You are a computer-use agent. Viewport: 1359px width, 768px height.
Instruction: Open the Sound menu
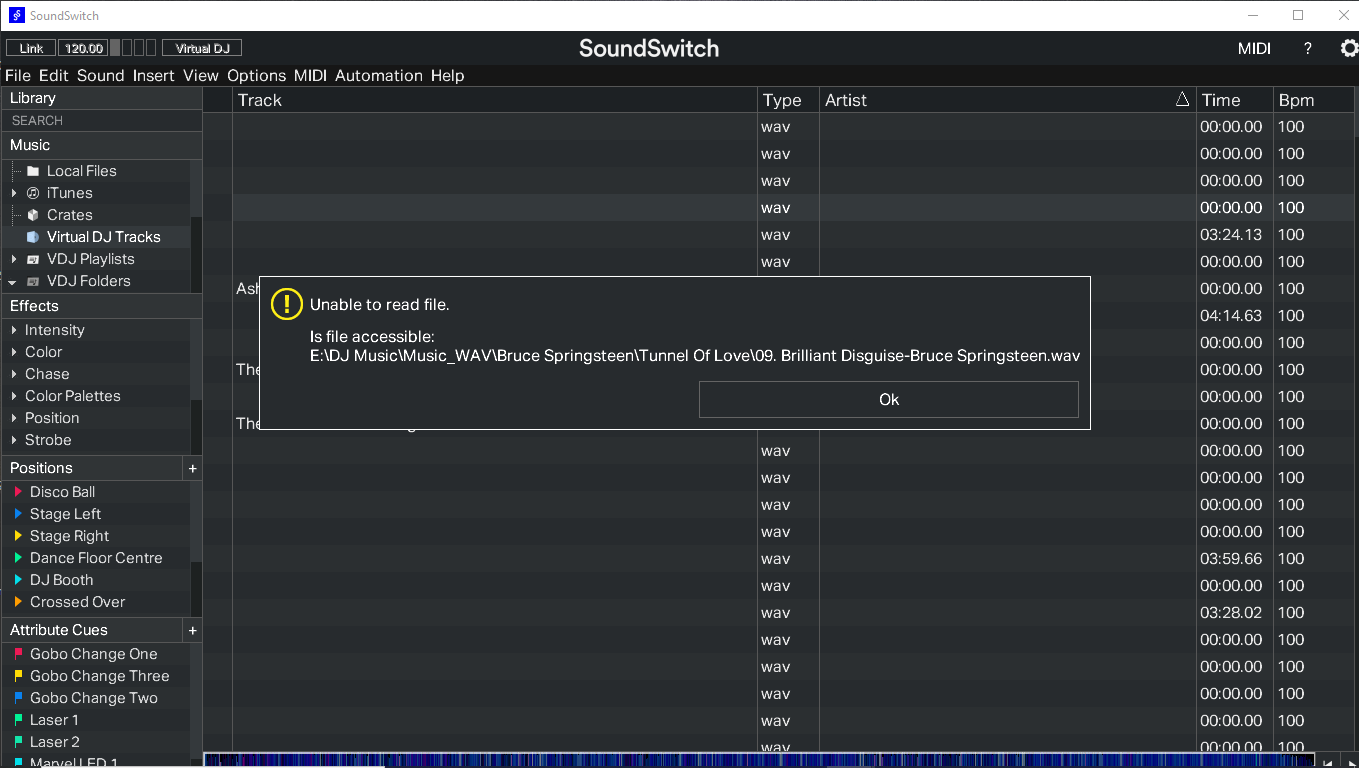tap(101, 75)
